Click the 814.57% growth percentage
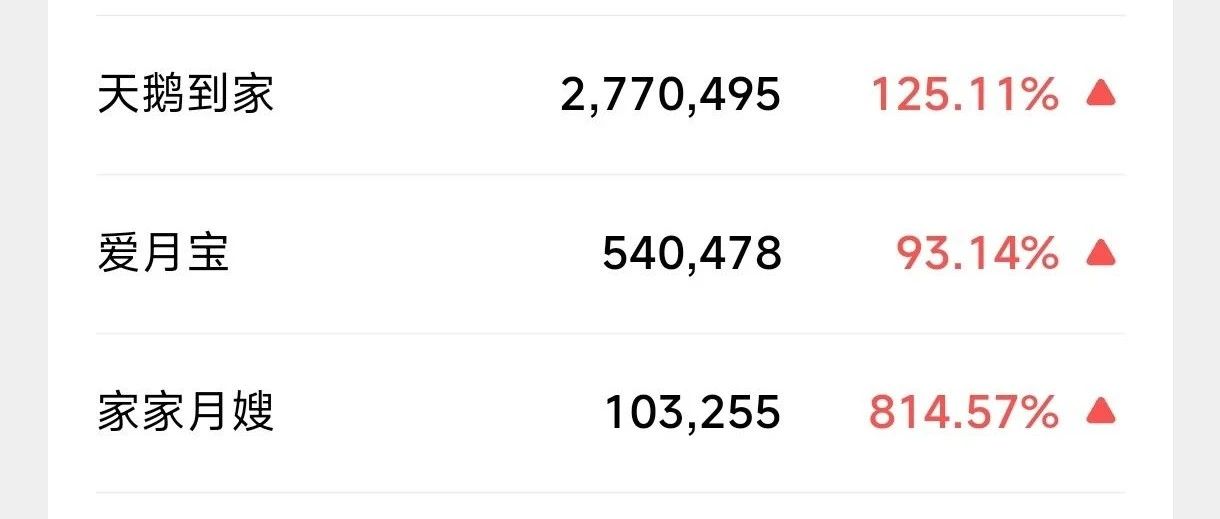Image resolution: width=1220 pixels, height=519 pixels. (x=963, y=412)
